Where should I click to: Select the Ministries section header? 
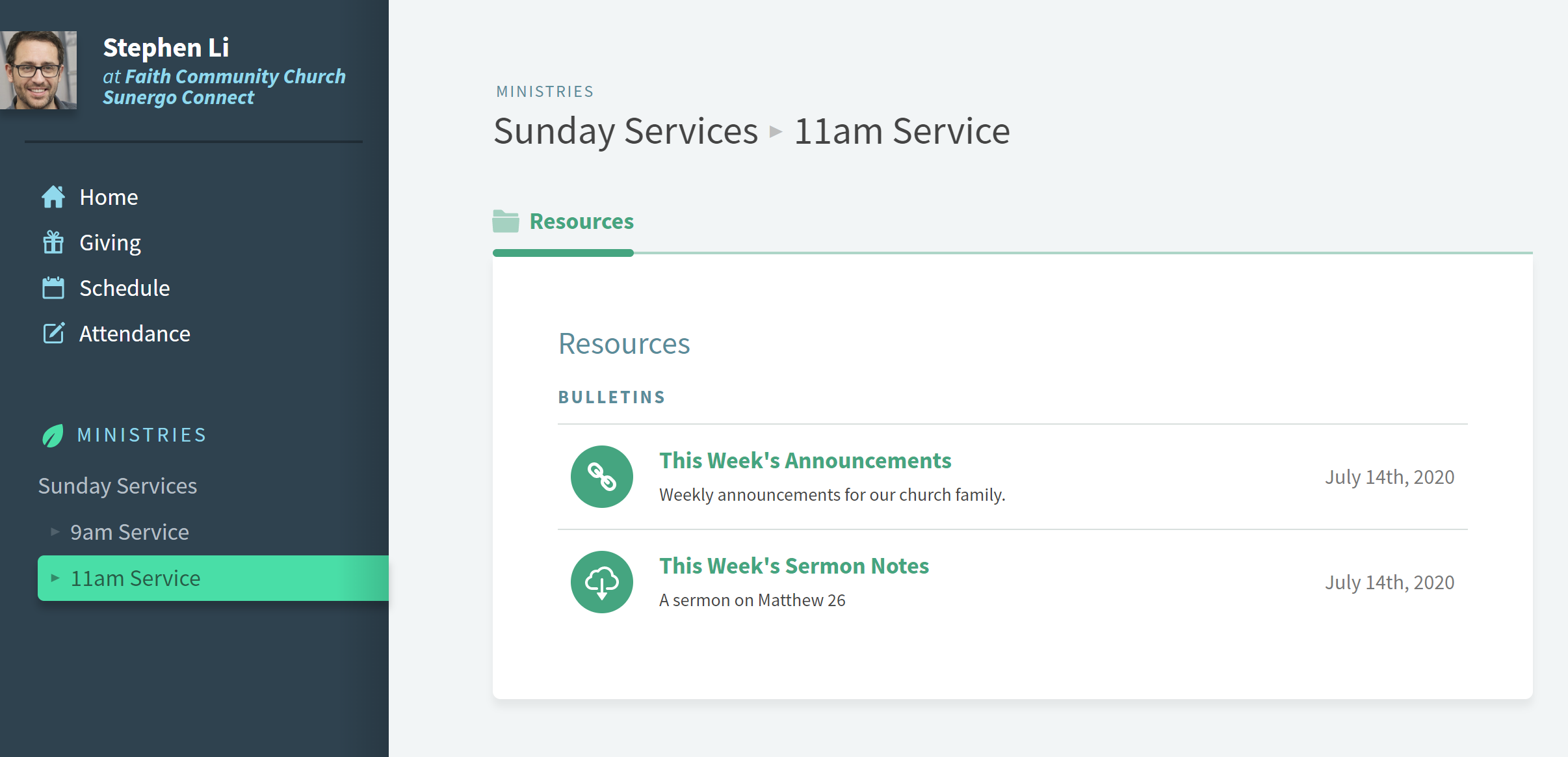point(141,434)
